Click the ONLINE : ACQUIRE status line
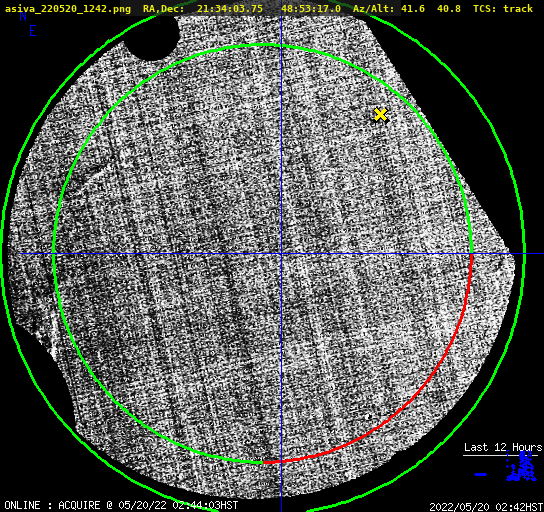This screenshot has width=544, height=512. [x=121, y=505]
